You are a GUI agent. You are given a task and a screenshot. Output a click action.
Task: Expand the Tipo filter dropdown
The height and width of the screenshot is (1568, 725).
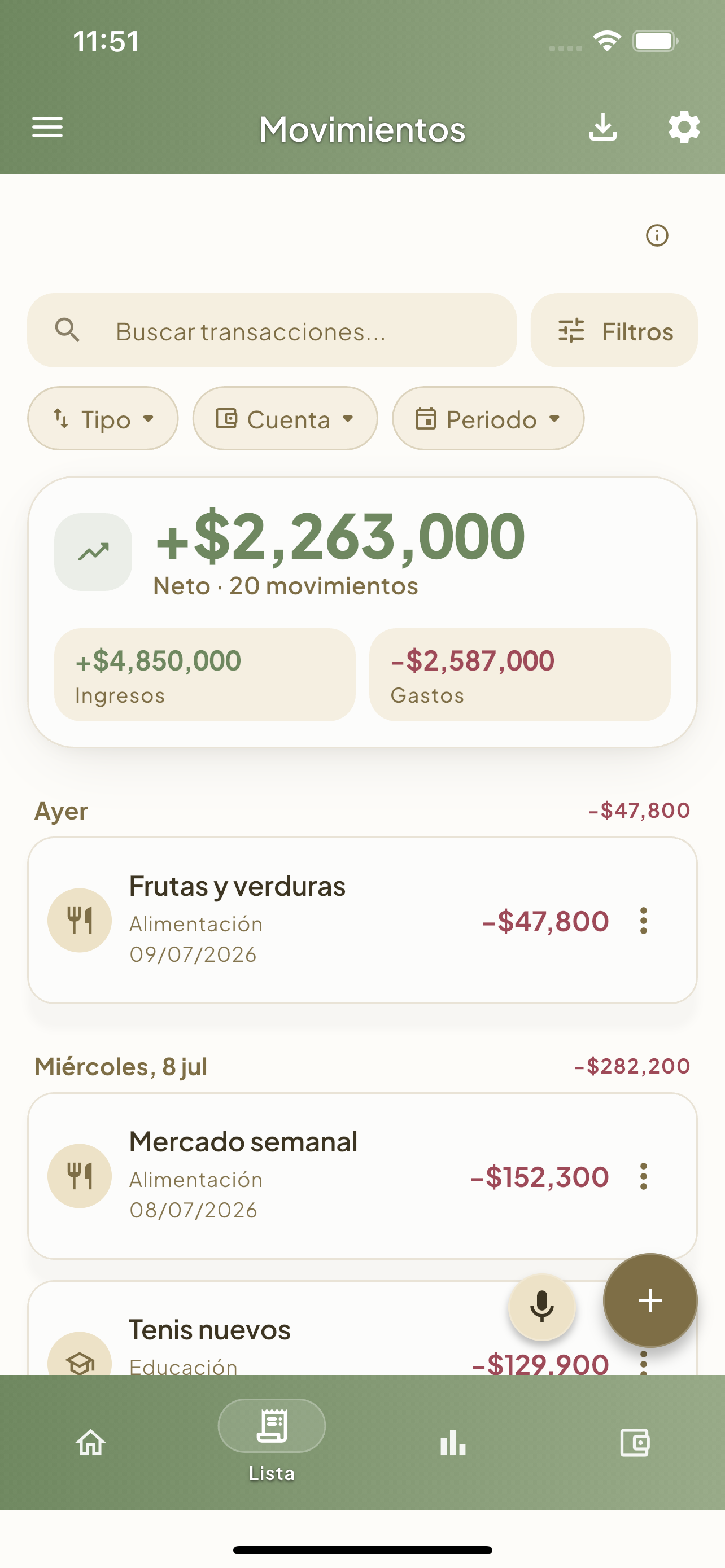click(x=103, y=419)
